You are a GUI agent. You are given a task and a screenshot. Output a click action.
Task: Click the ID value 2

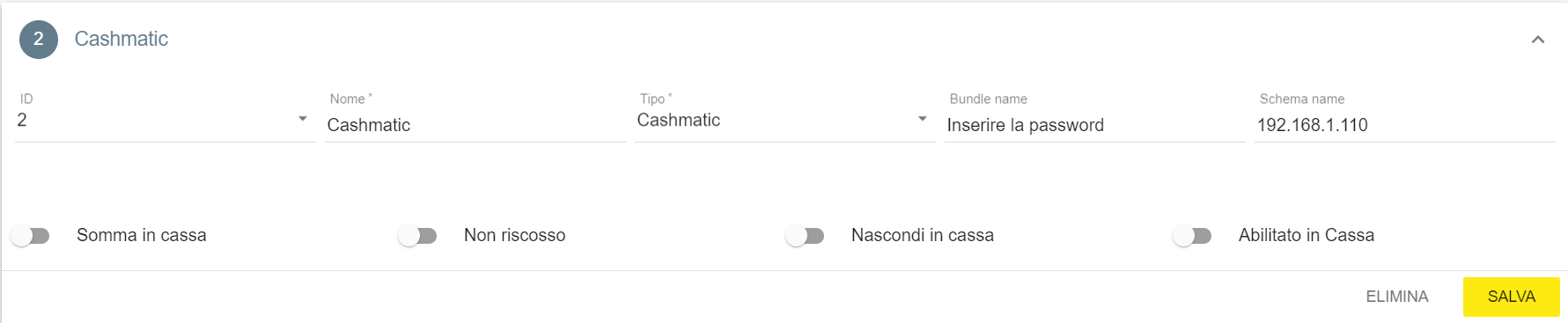point(22,120)
